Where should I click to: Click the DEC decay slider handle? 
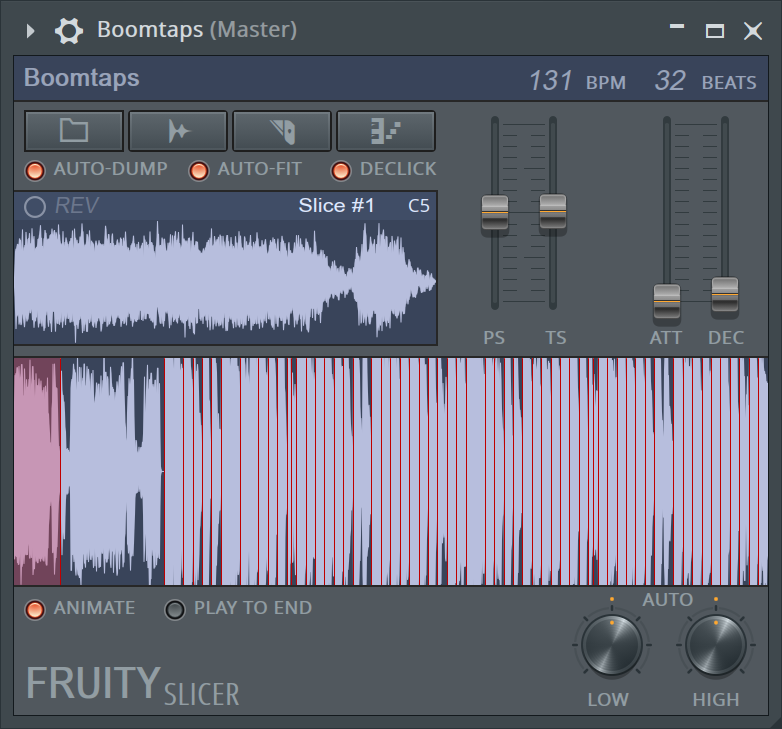click(x=725, y=295)
